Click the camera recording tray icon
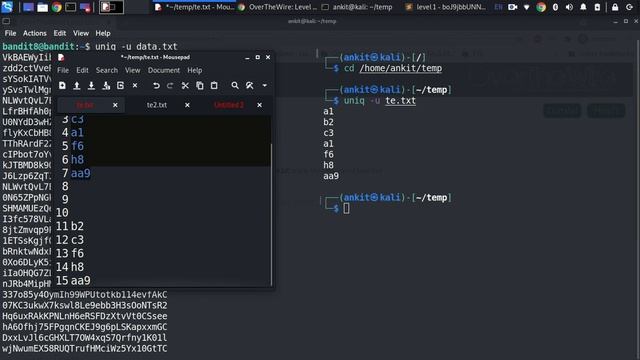Screen dimensions: 640x360 click(x=513, y=7)
